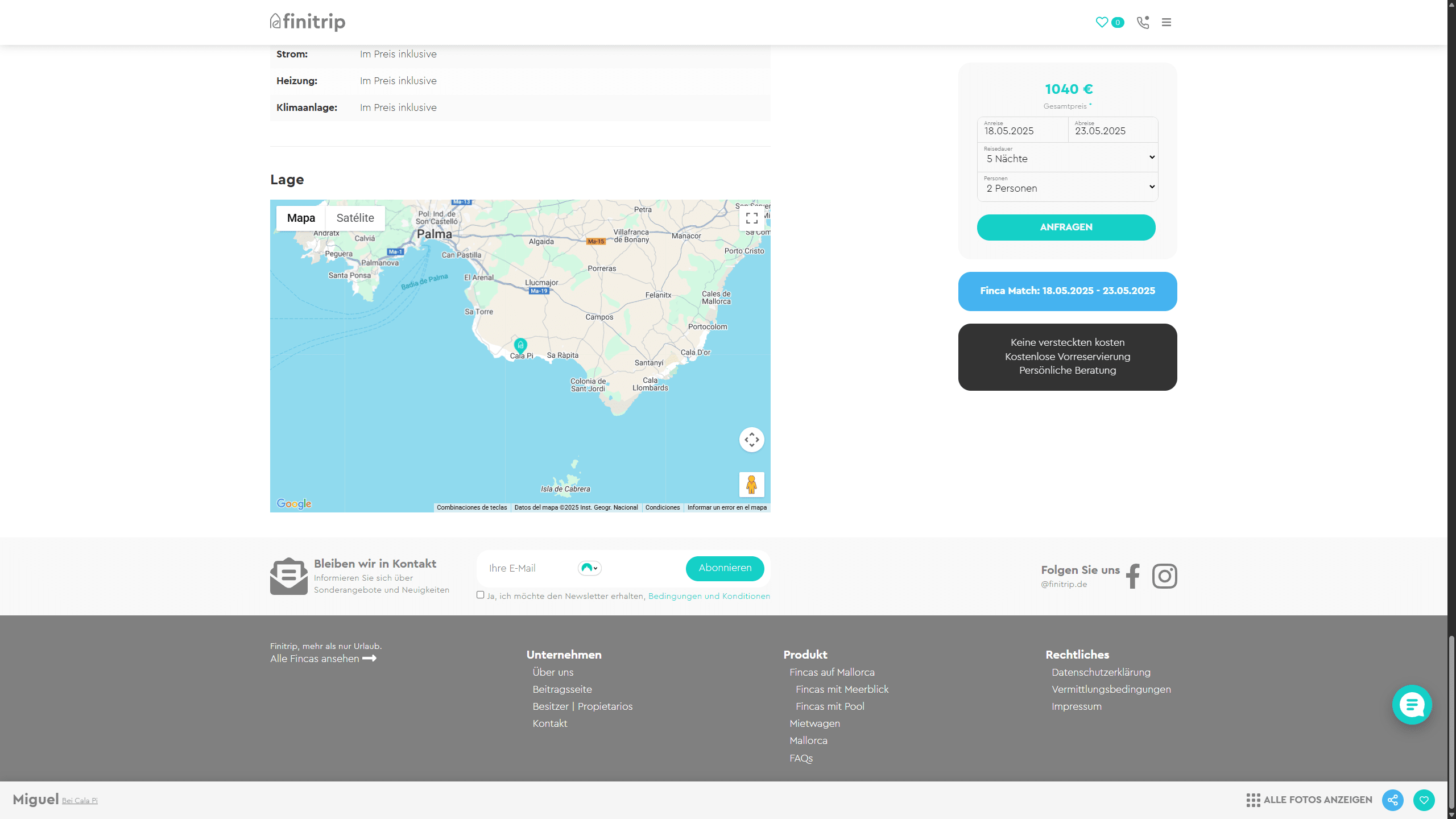Click the share icon in bottom bar
The image size is (1456, 819).
click(x=1393, y=800)
